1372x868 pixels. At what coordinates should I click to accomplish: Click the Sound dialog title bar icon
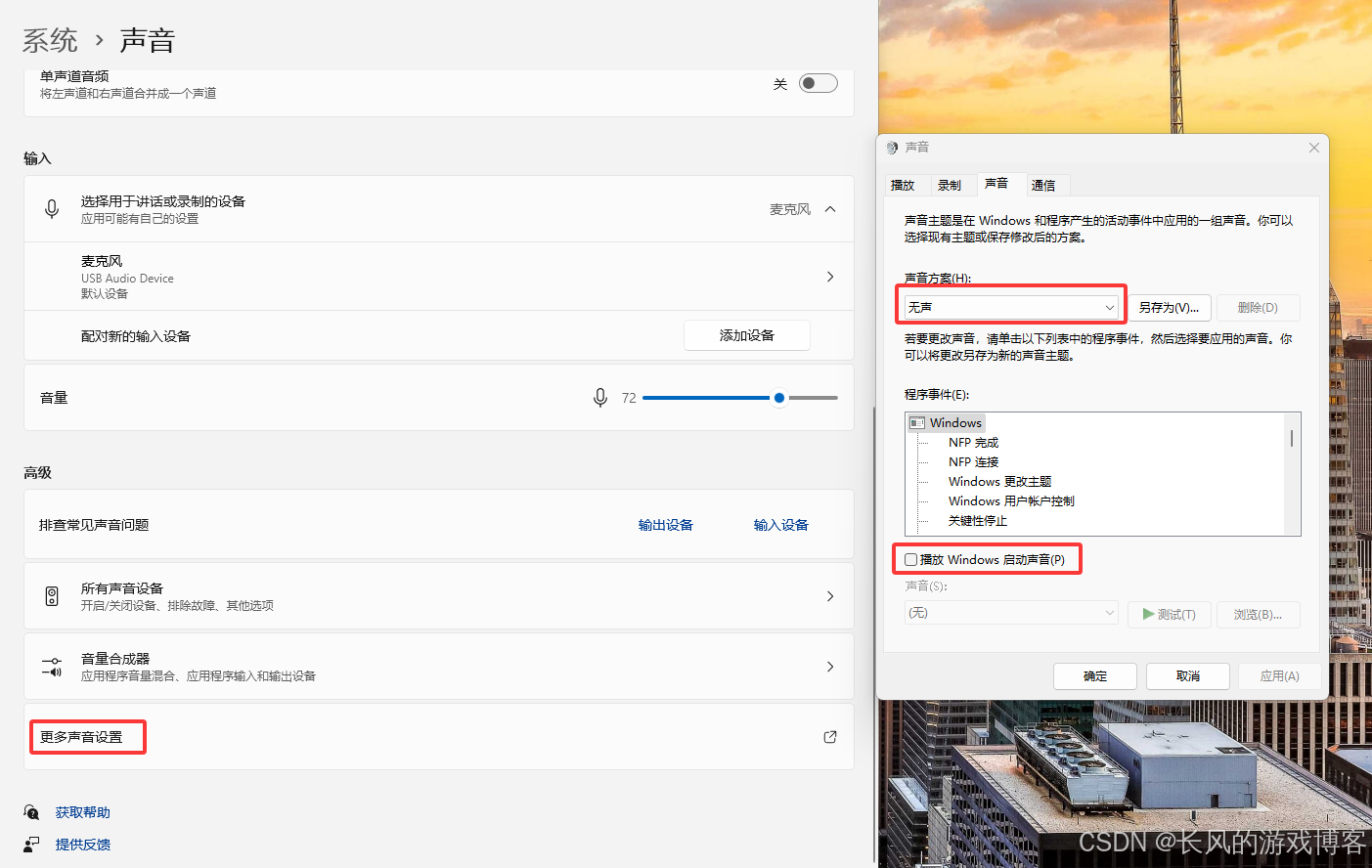pos(892,148)
